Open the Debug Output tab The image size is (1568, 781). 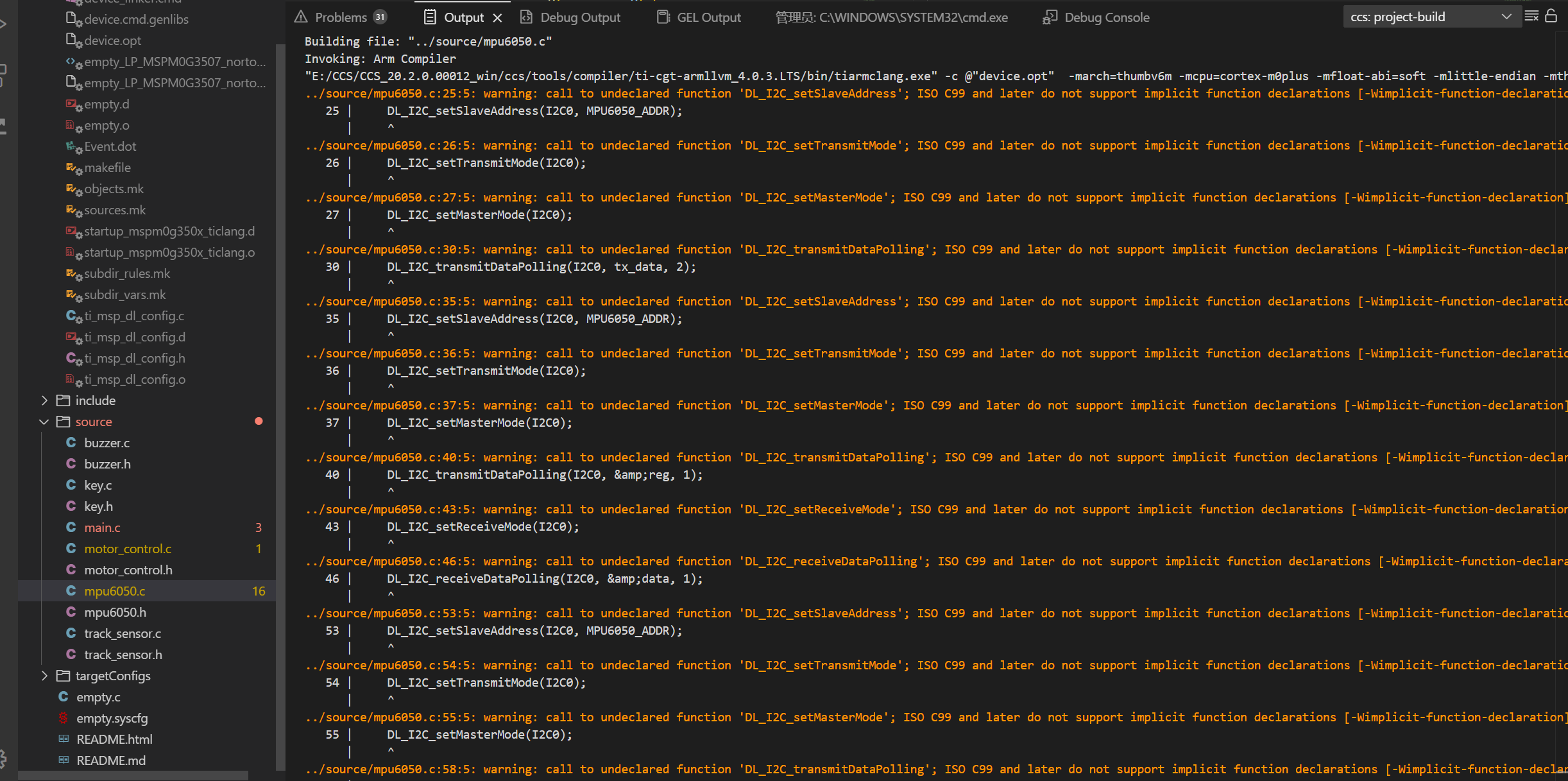(579, 17)
